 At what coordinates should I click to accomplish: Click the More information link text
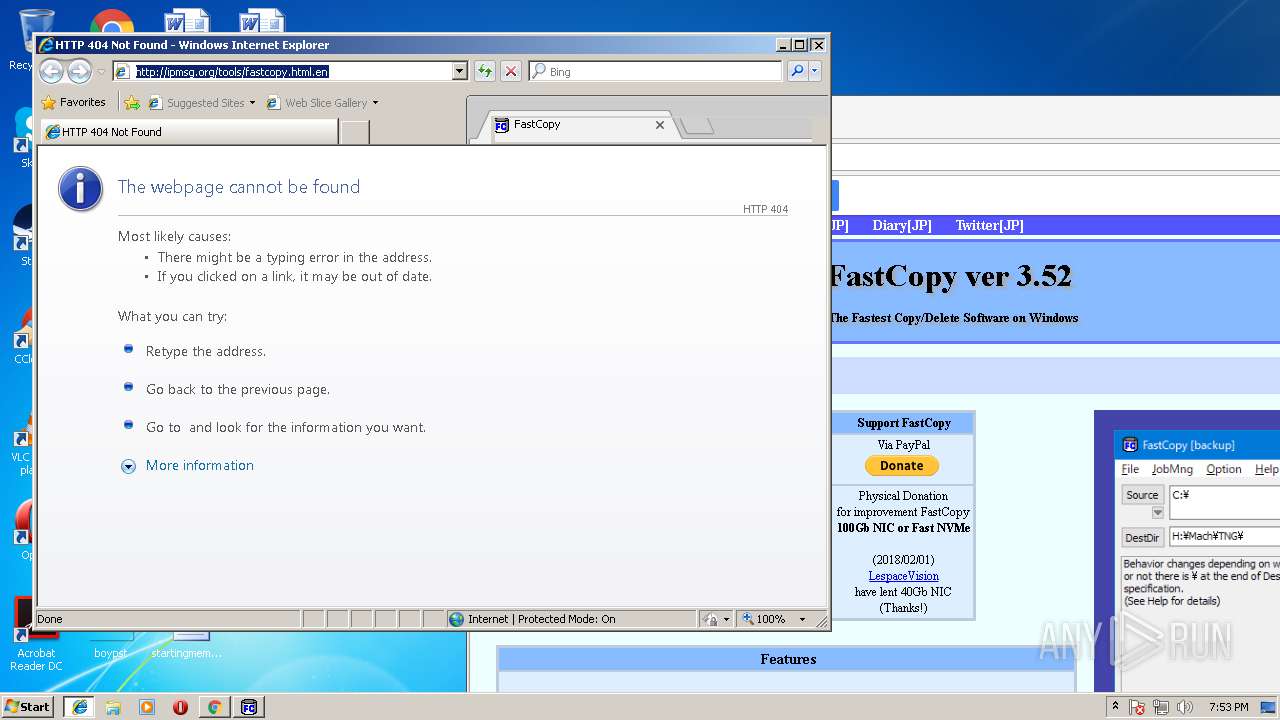pyautogui.click(x=200, y=465)
